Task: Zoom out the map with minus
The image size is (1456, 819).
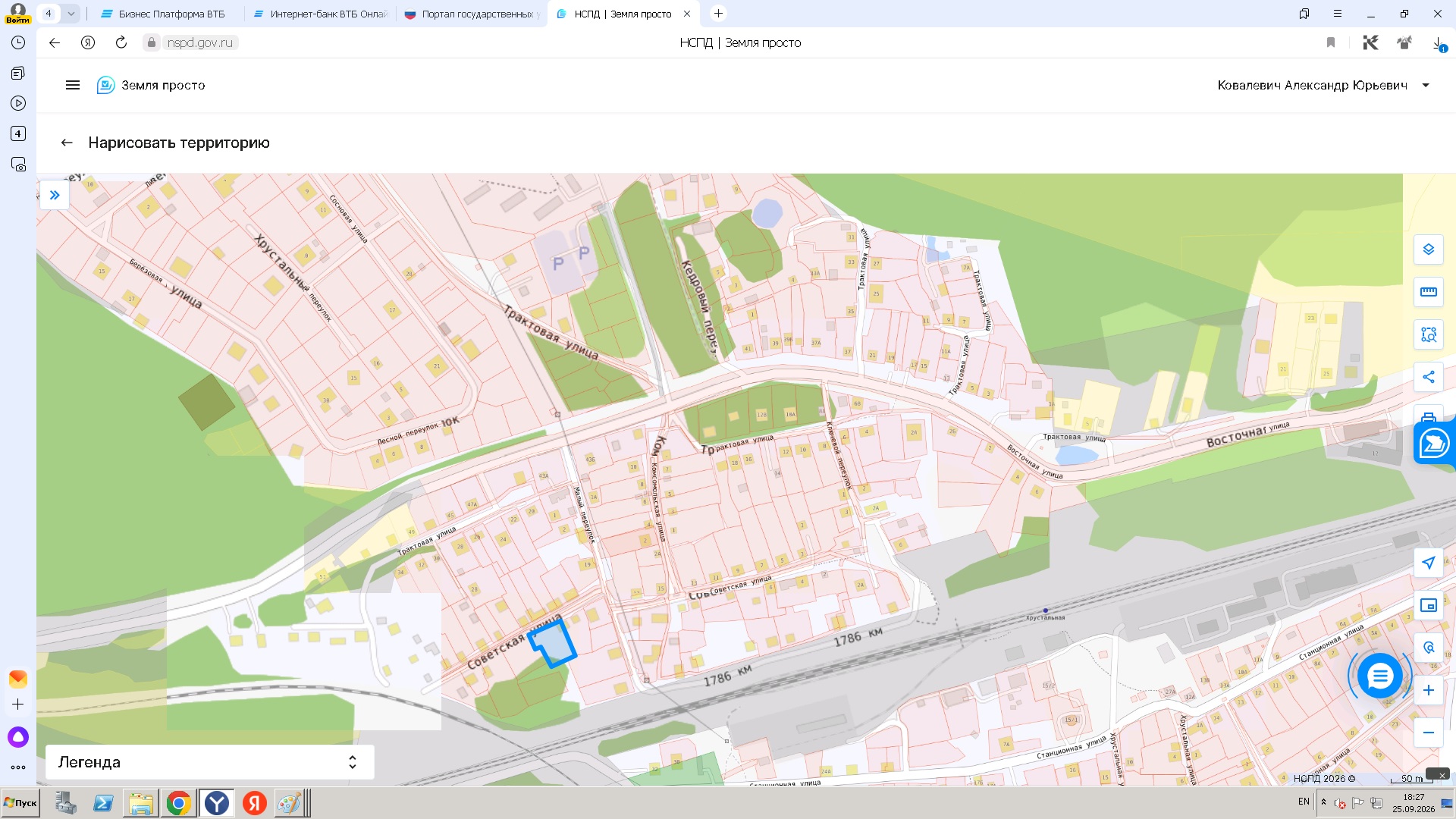Action: [1428, 733]
